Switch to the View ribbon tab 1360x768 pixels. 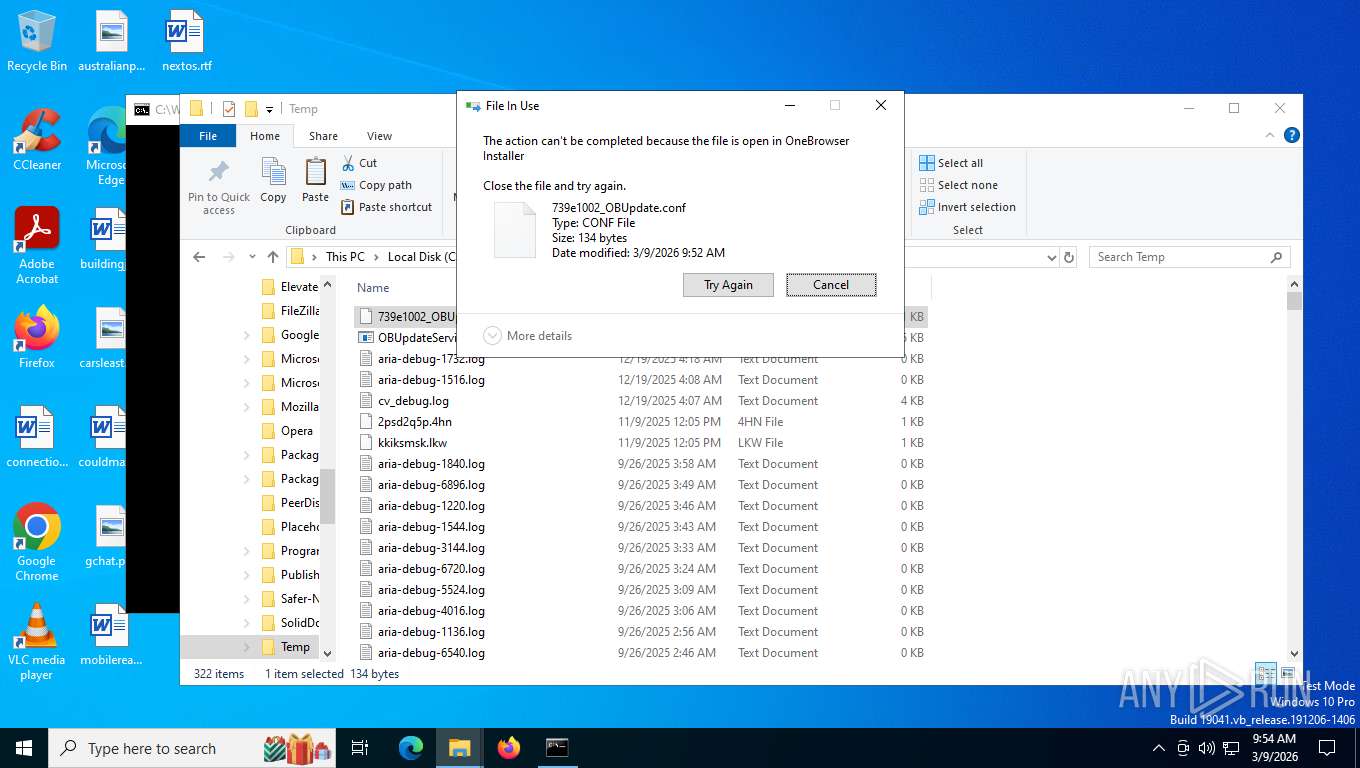click(379, 136)
